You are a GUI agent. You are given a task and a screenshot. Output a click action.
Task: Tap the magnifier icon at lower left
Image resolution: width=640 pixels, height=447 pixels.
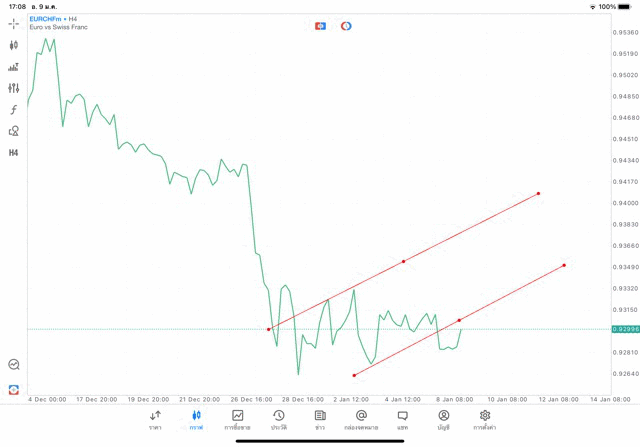(14, 365)
